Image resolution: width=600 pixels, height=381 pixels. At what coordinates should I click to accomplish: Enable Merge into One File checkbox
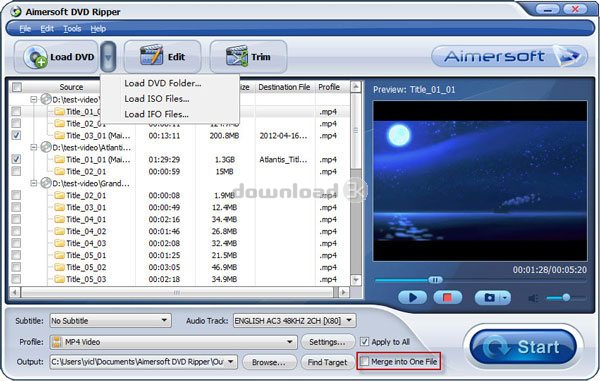pos(365,361)
